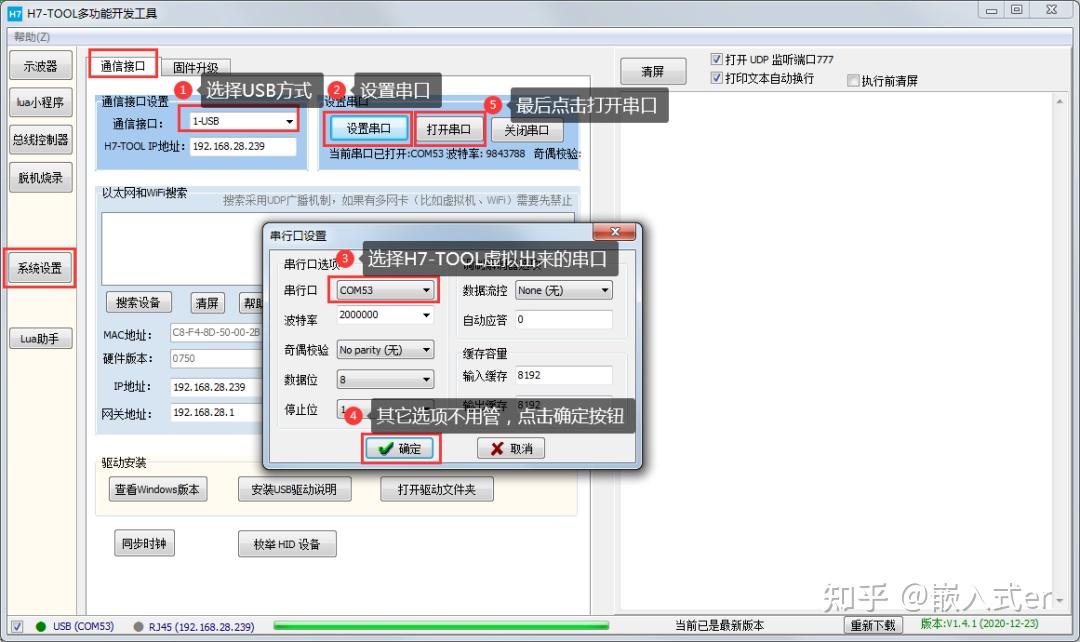Click the green progress bar at bottom
The image size is (1080, 642).
tap(440, 626)
